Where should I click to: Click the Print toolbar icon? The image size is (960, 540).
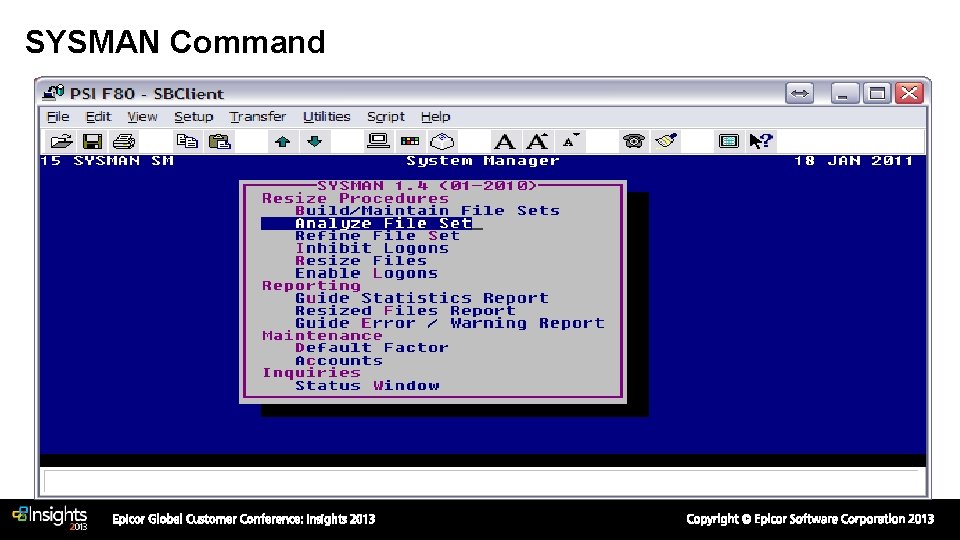[x=124, y=141]
